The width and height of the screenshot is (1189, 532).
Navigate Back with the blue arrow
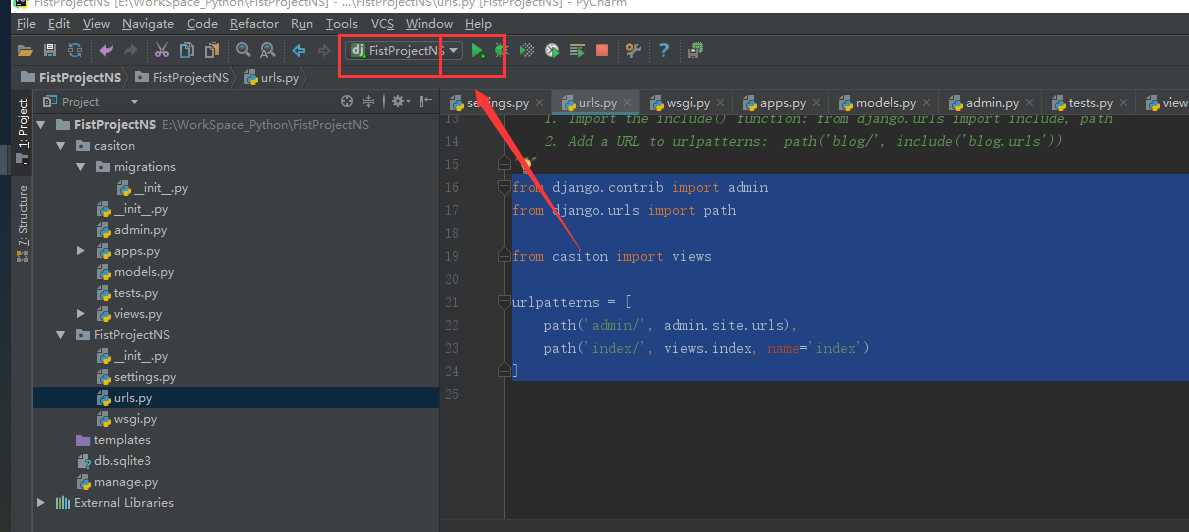[300, 51]
